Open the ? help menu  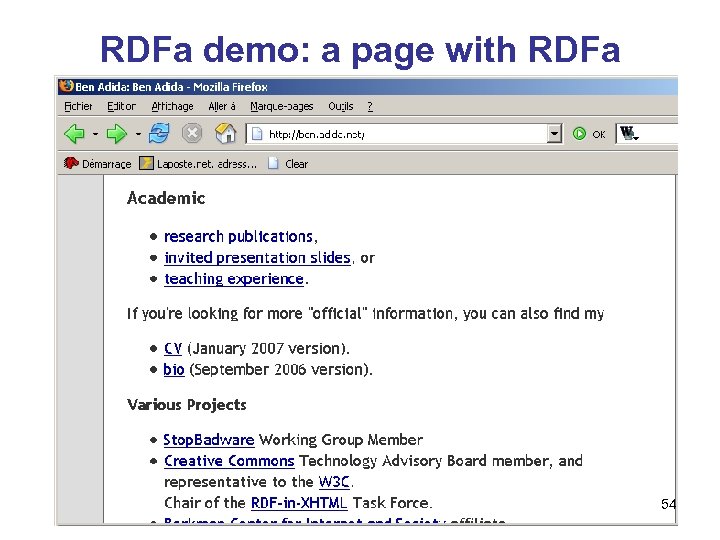pyautogui.click(x=370, y=107)
